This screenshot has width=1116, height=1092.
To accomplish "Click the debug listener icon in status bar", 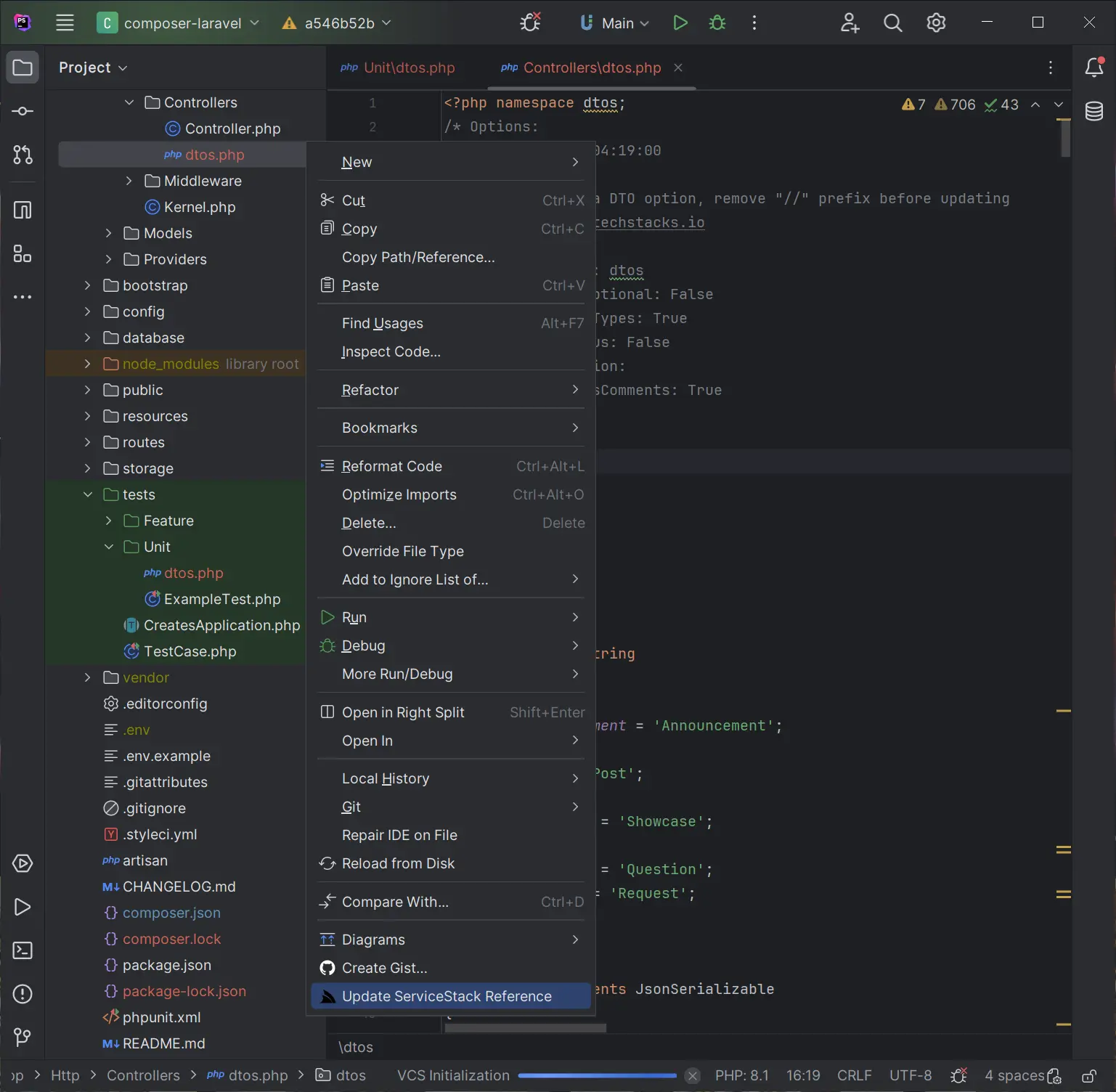I will (x=958, y=1075).
